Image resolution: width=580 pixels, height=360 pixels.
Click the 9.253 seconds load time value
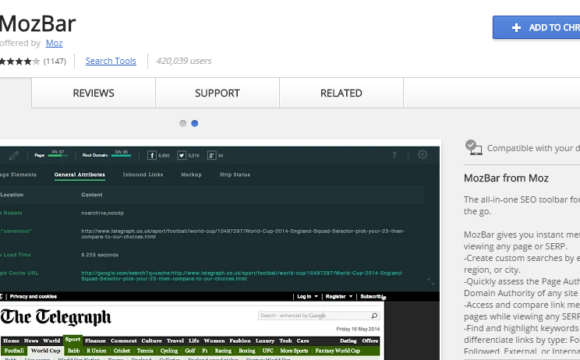[x=100, y=255]
